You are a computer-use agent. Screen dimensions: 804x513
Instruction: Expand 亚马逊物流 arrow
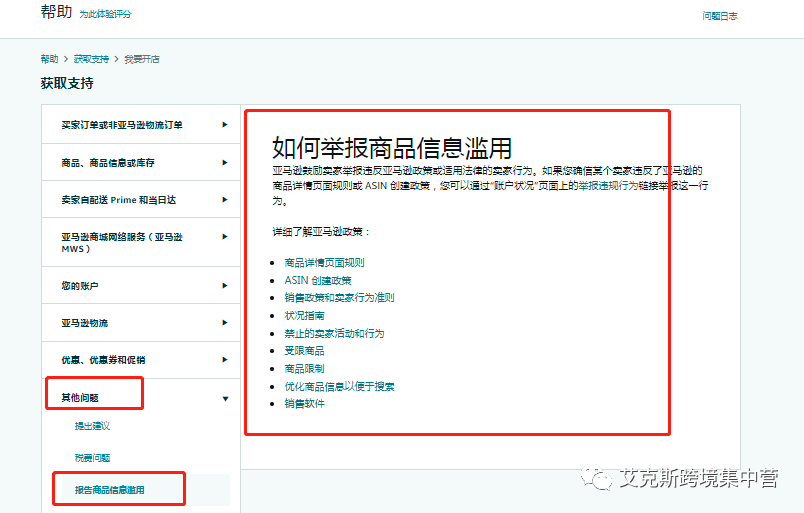click(x=225, y=323)
